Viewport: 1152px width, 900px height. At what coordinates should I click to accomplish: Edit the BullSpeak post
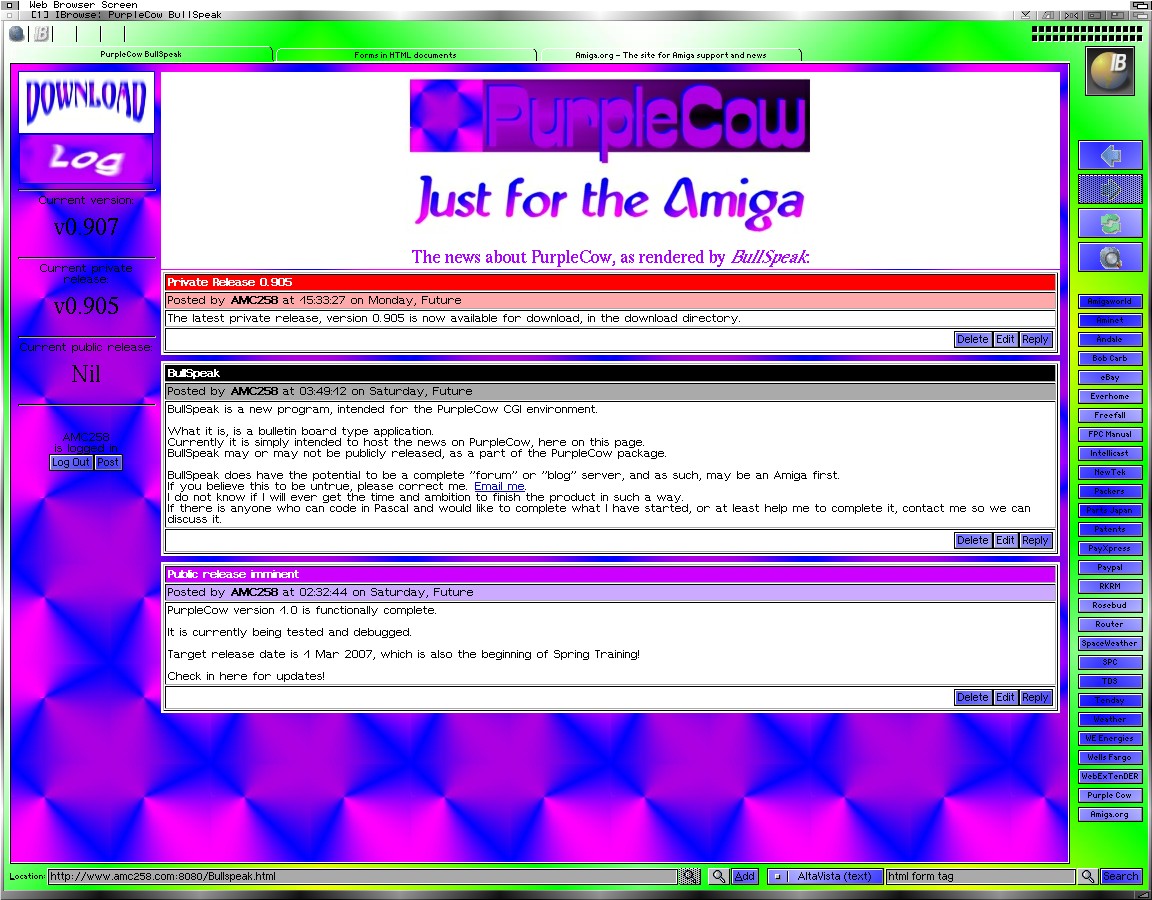tap(1005, 540)
